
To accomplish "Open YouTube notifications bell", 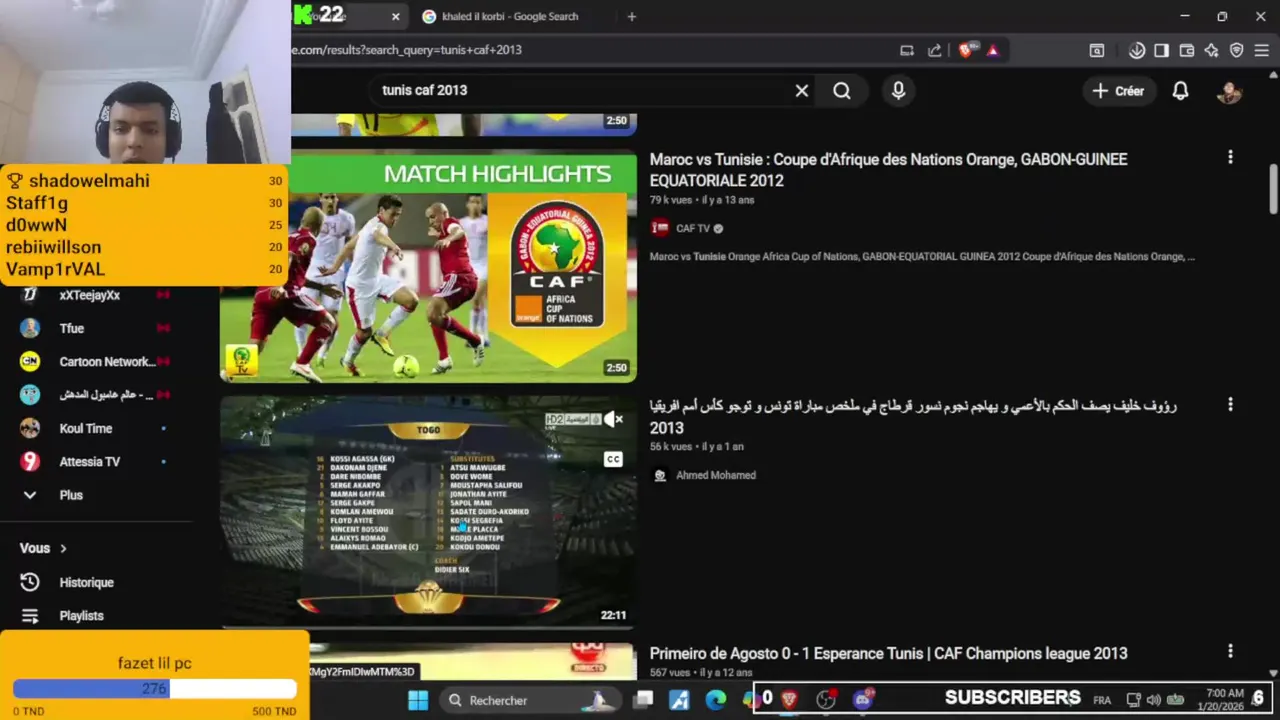I will (x=1180, y=91).
